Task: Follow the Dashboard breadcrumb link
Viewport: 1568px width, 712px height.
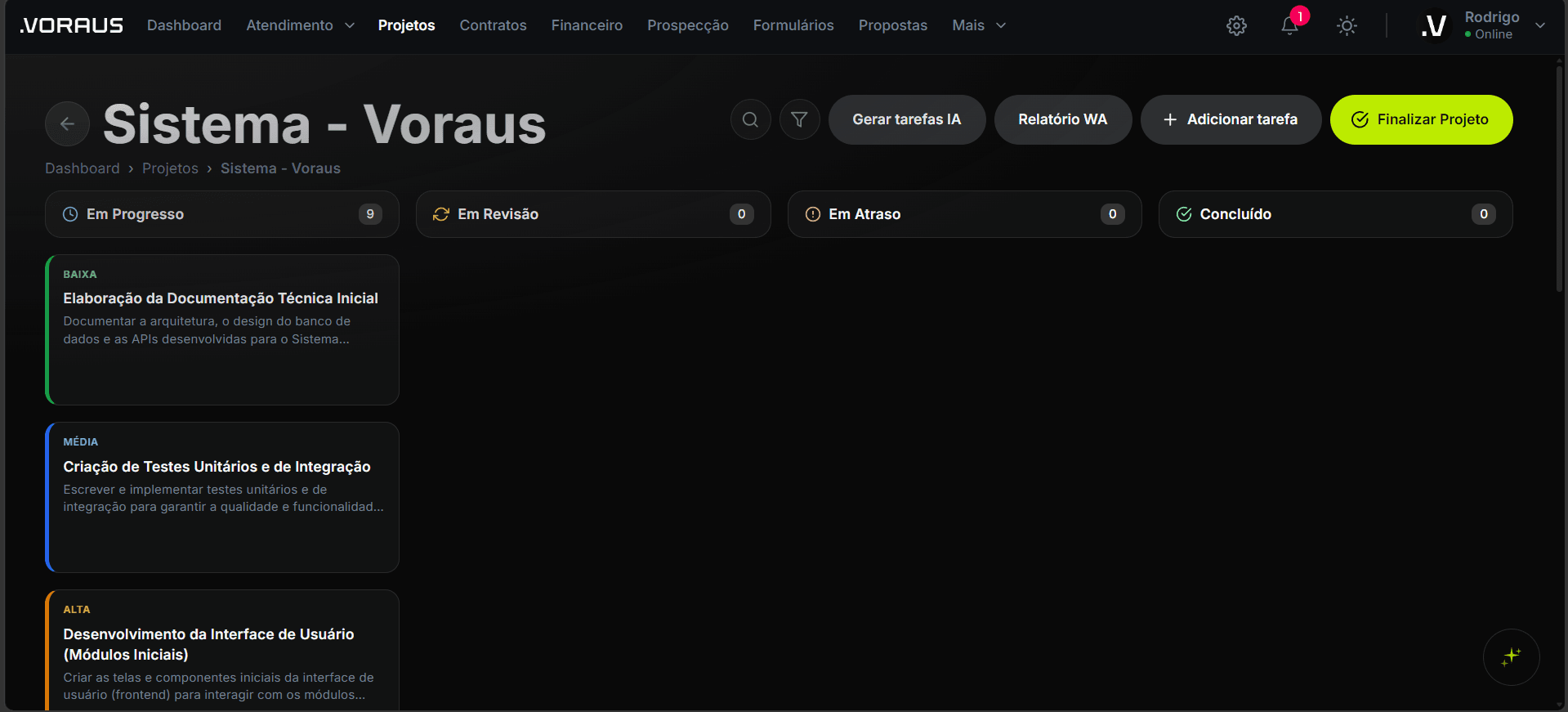Action: click(x=83, y=168)
